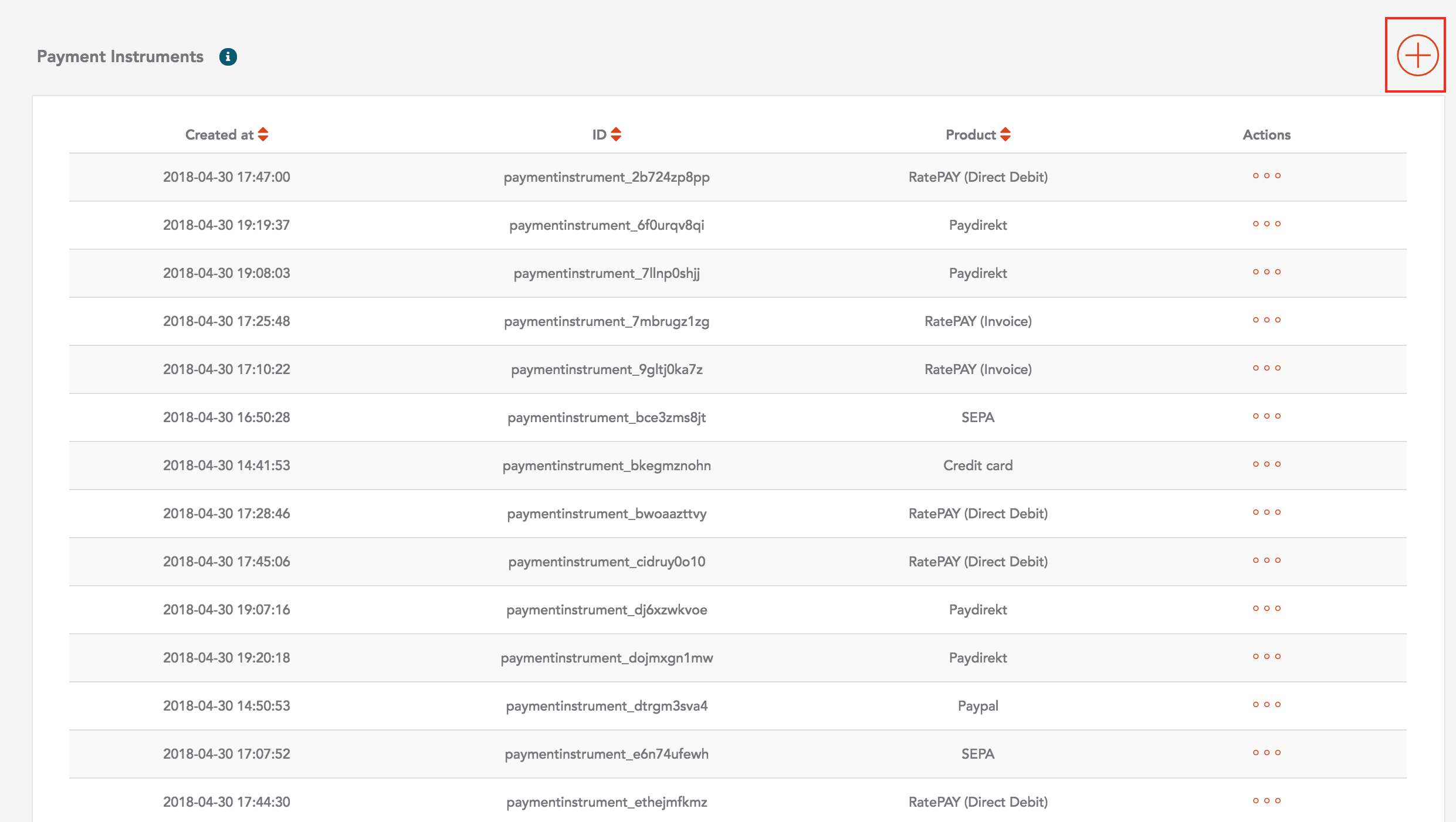Click three-dot actions for paymentinstrument_7mbrugz1zg
Image resolution: width=1456 pixels, height=822 pixels.
click(1267, 320)
